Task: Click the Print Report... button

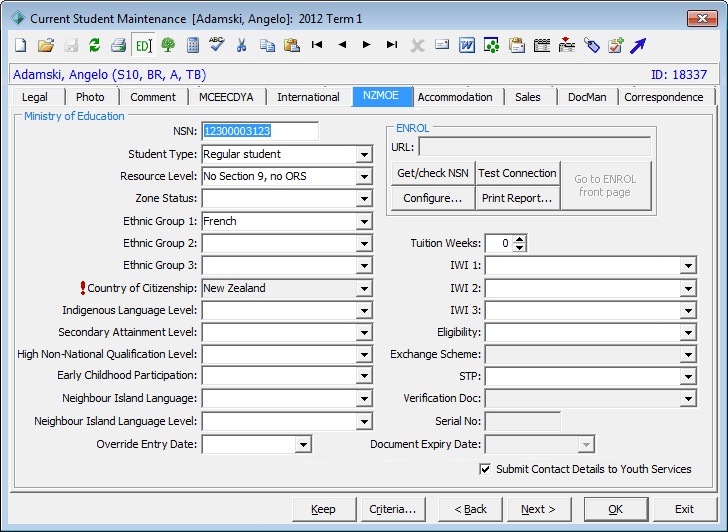Action: (517, 198)
